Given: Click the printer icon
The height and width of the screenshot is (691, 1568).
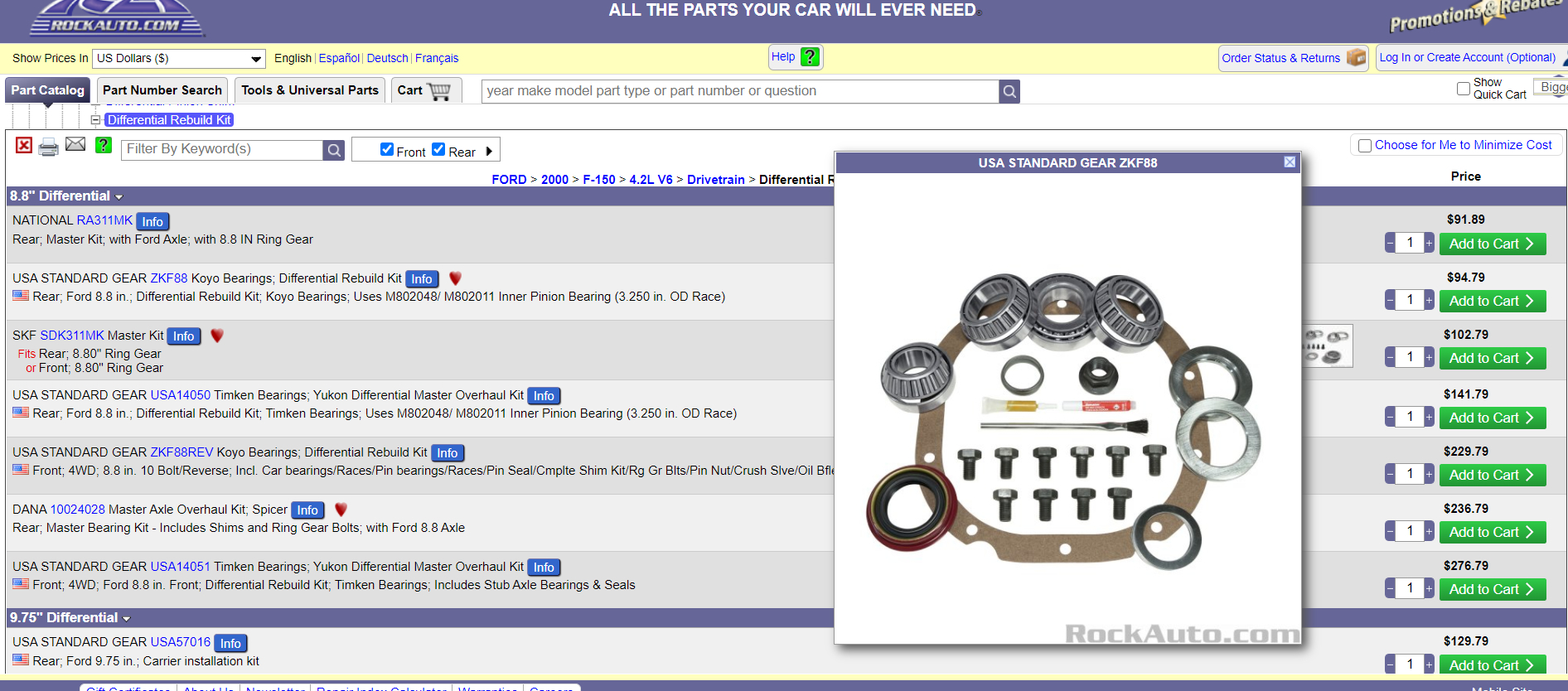Looking at the screenshot, I should click(49, 147).
